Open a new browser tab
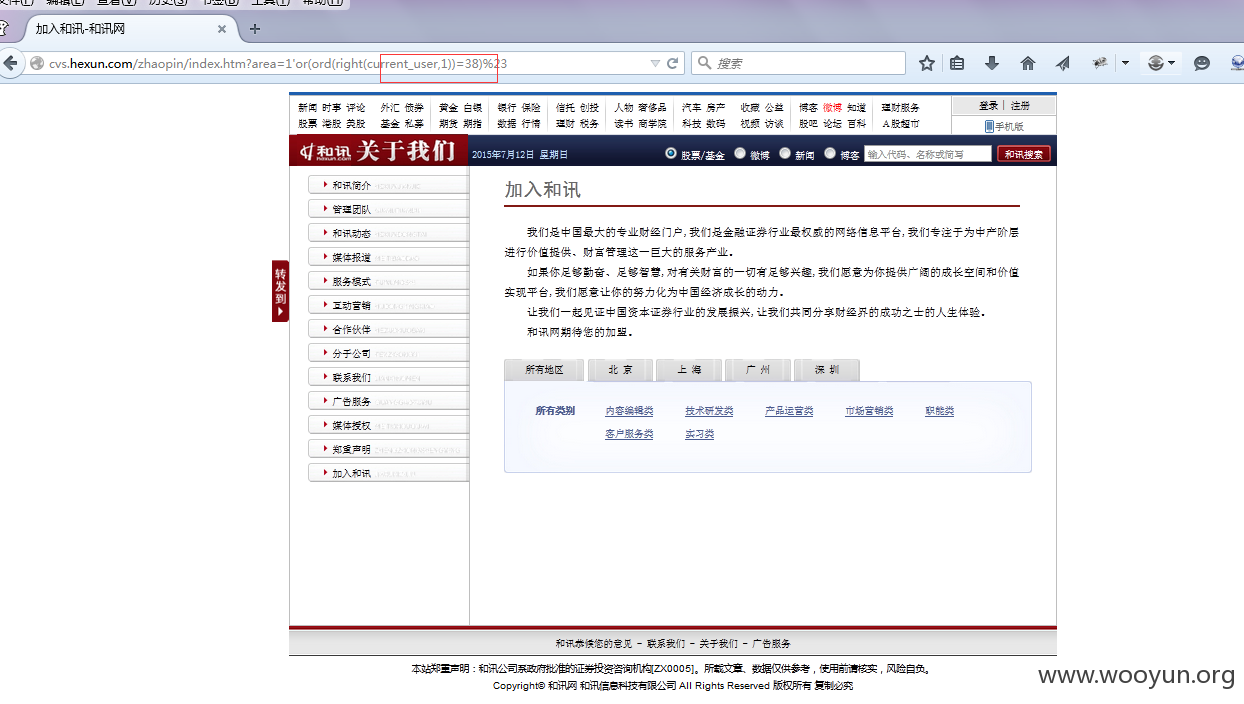This screenshot has height=704, width=1244. [254, 29]
